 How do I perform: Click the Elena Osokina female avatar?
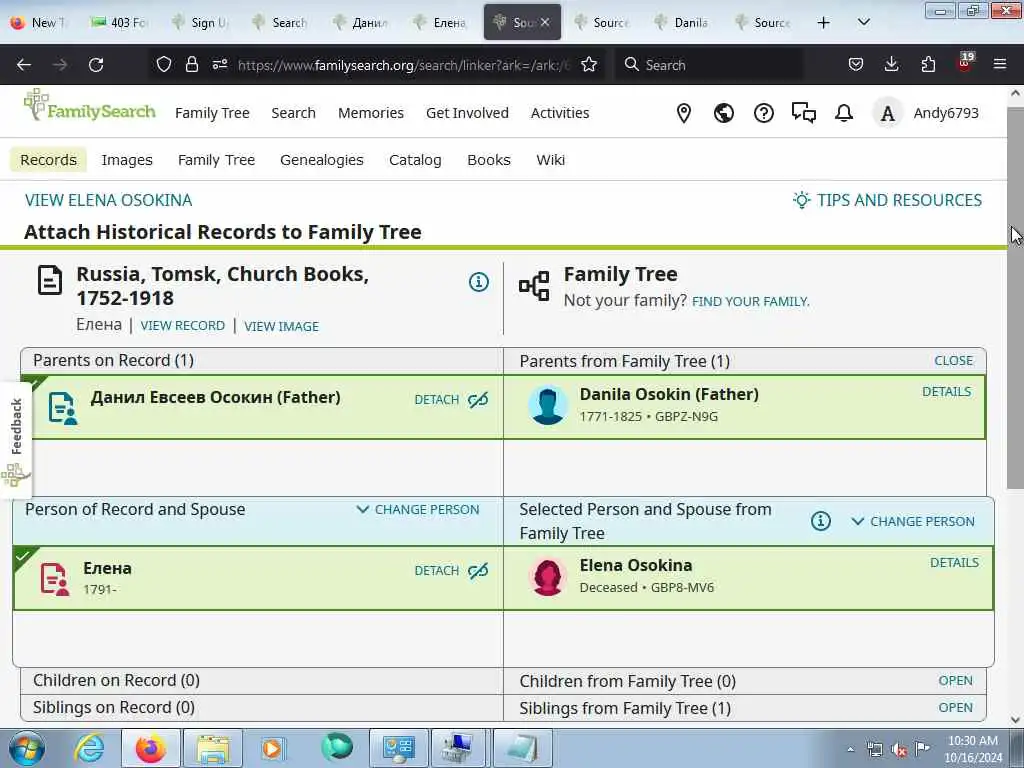coord(548,577)
